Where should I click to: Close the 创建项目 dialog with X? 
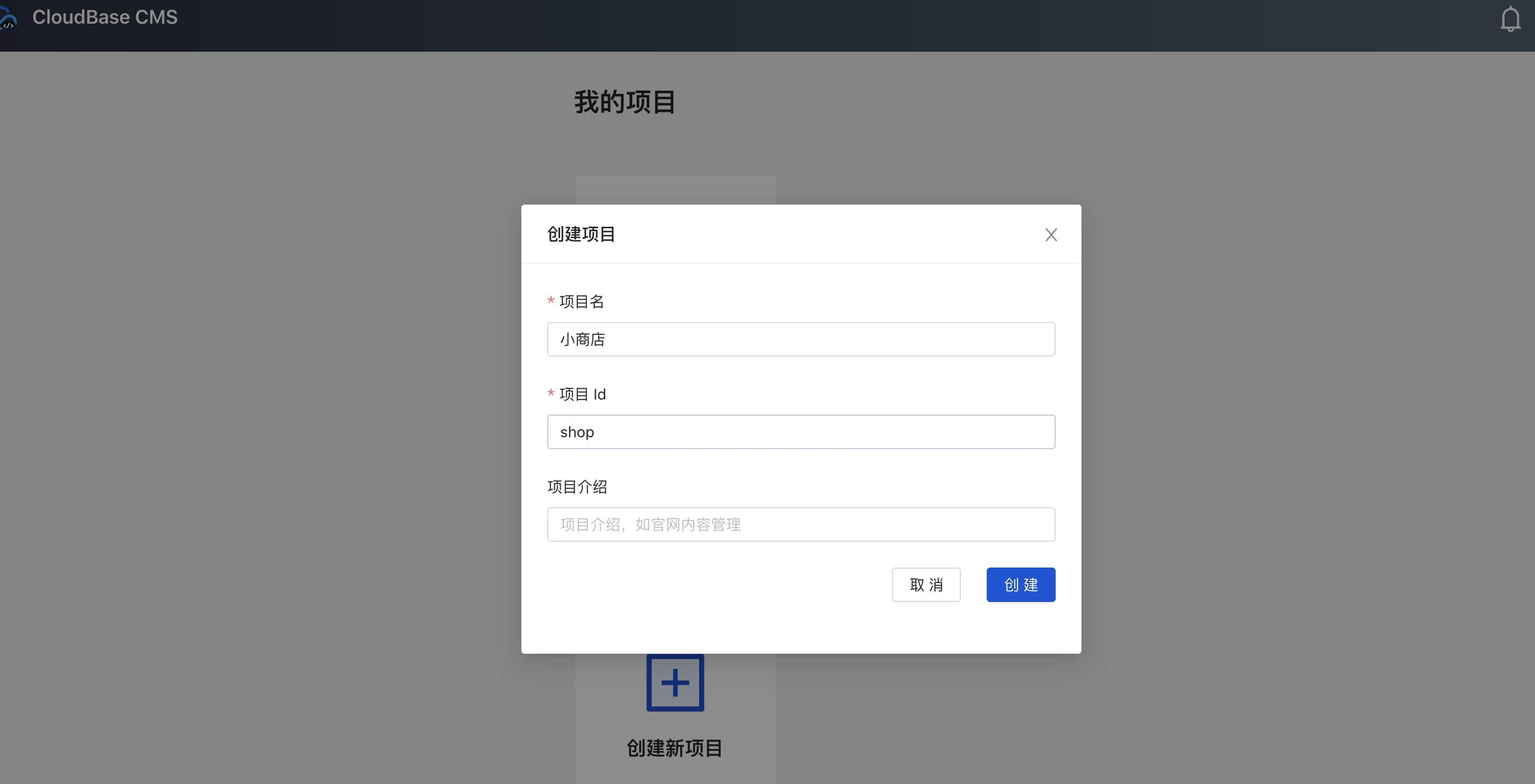tap(1051, 235)
